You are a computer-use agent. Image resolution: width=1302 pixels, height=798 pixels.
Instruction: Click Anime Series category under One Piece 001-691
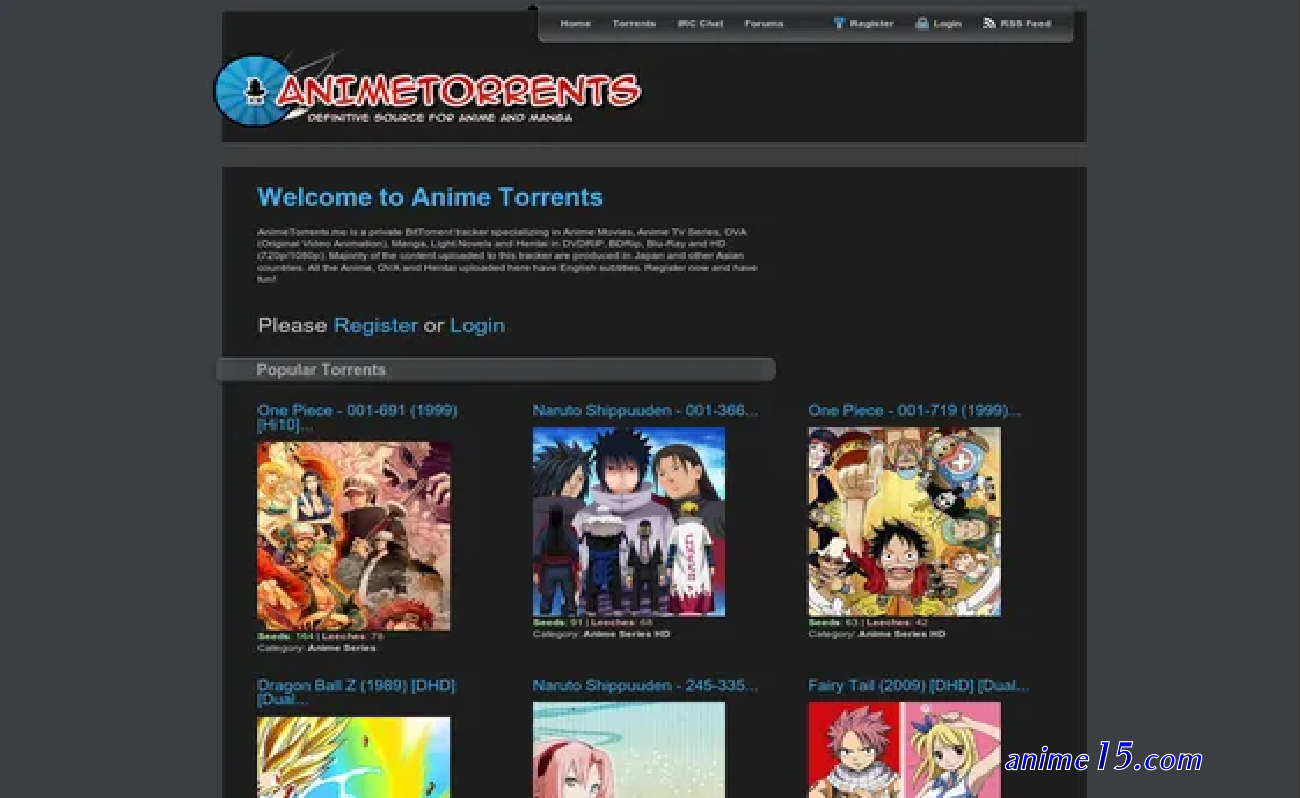[341, 648]
